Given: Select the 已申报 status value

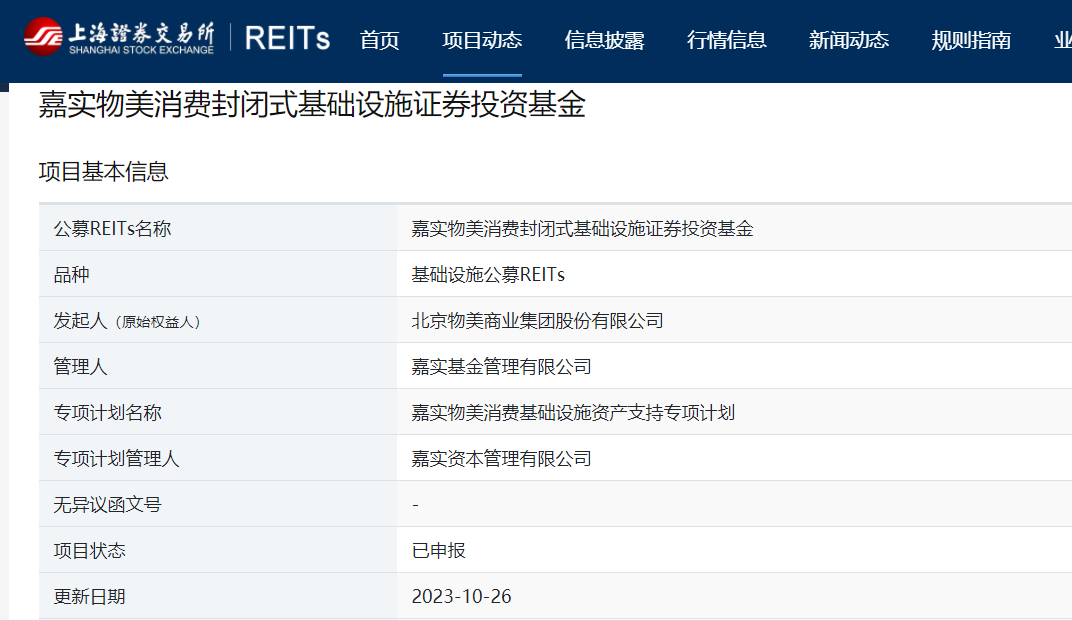Looking at the screenshot, I should [438, 550].
